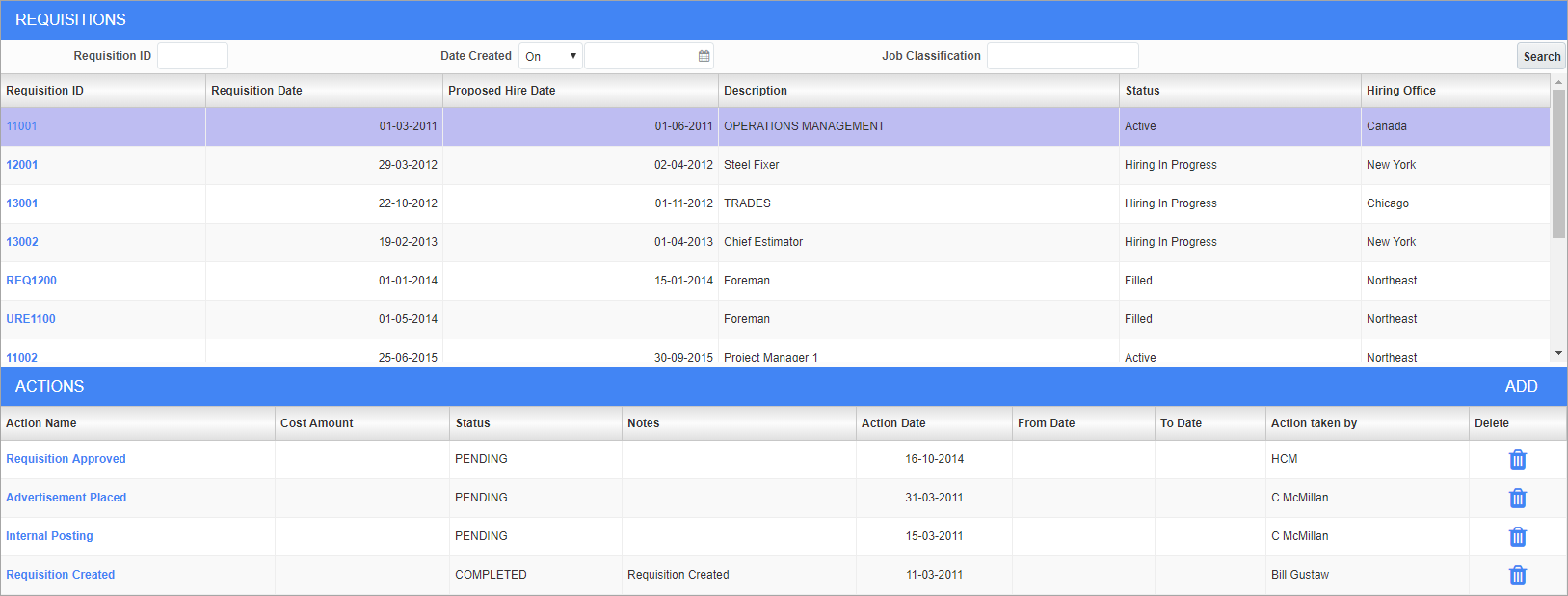Focus the Requisition ID search field
Image resolution: width=1568 pixels, height=596 pixels.
click(193, 56)
